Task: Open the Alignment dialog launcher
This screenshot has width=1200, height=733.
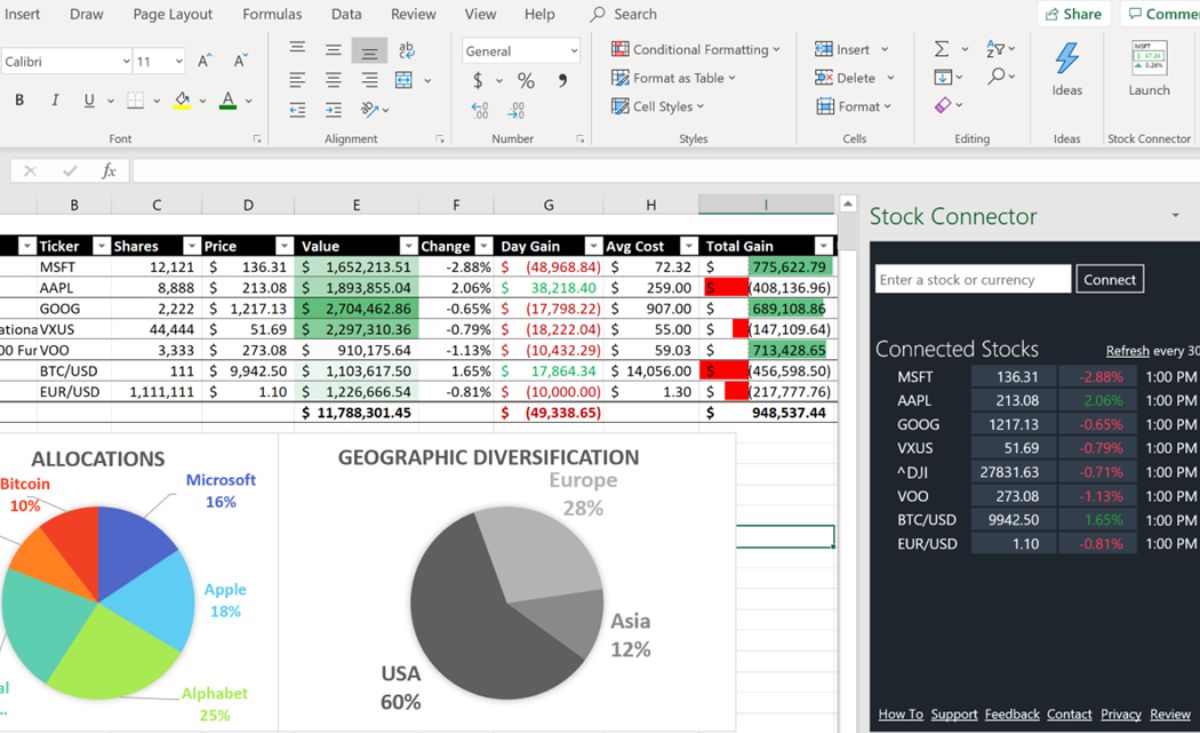Action: [x=442, y=139]
